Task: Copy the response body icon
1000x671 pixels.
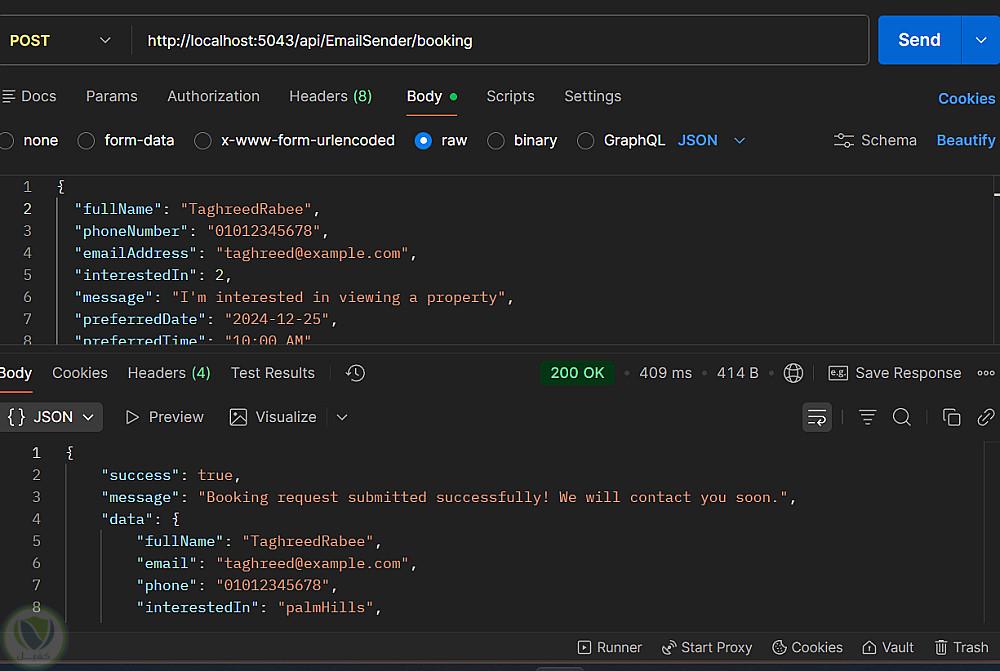Action: tap(951, 417)
